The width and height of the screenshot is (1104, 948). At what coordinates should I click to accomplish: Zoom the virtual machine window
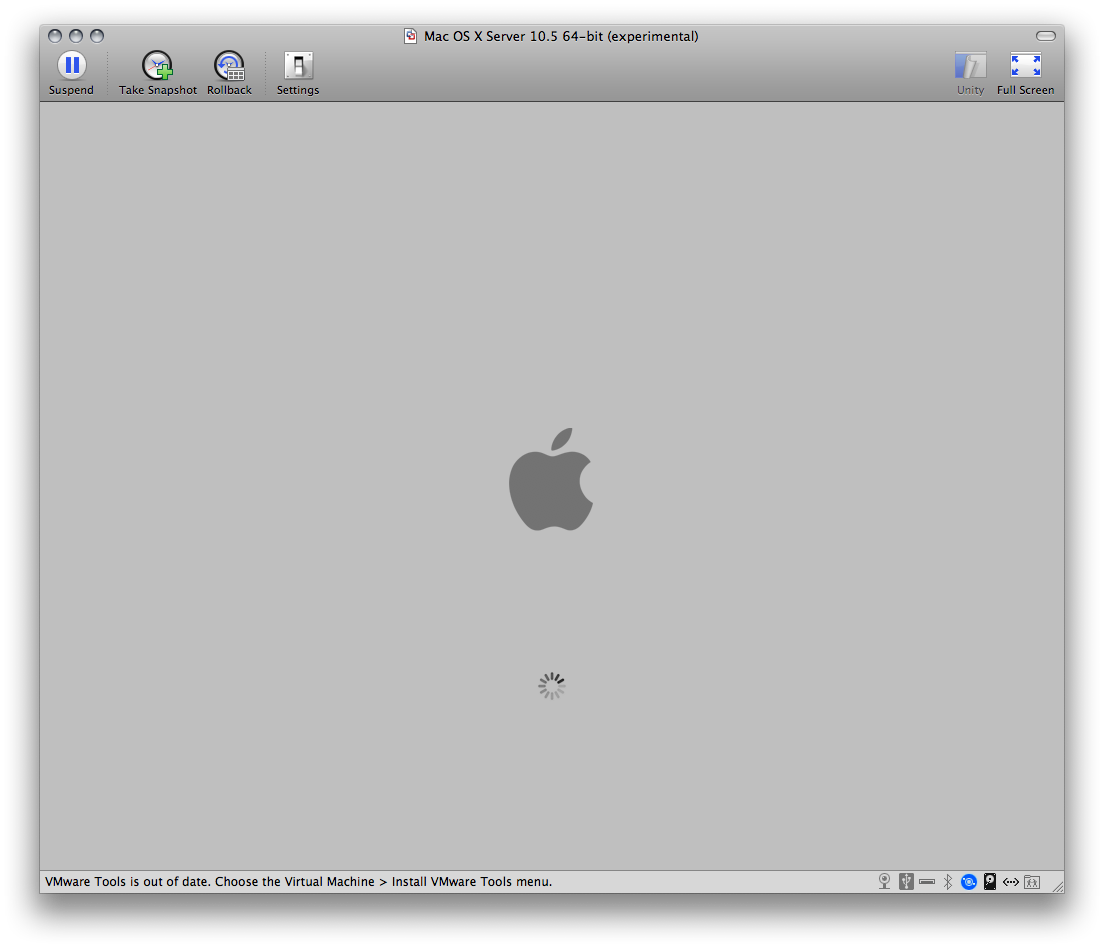[97, 36]
